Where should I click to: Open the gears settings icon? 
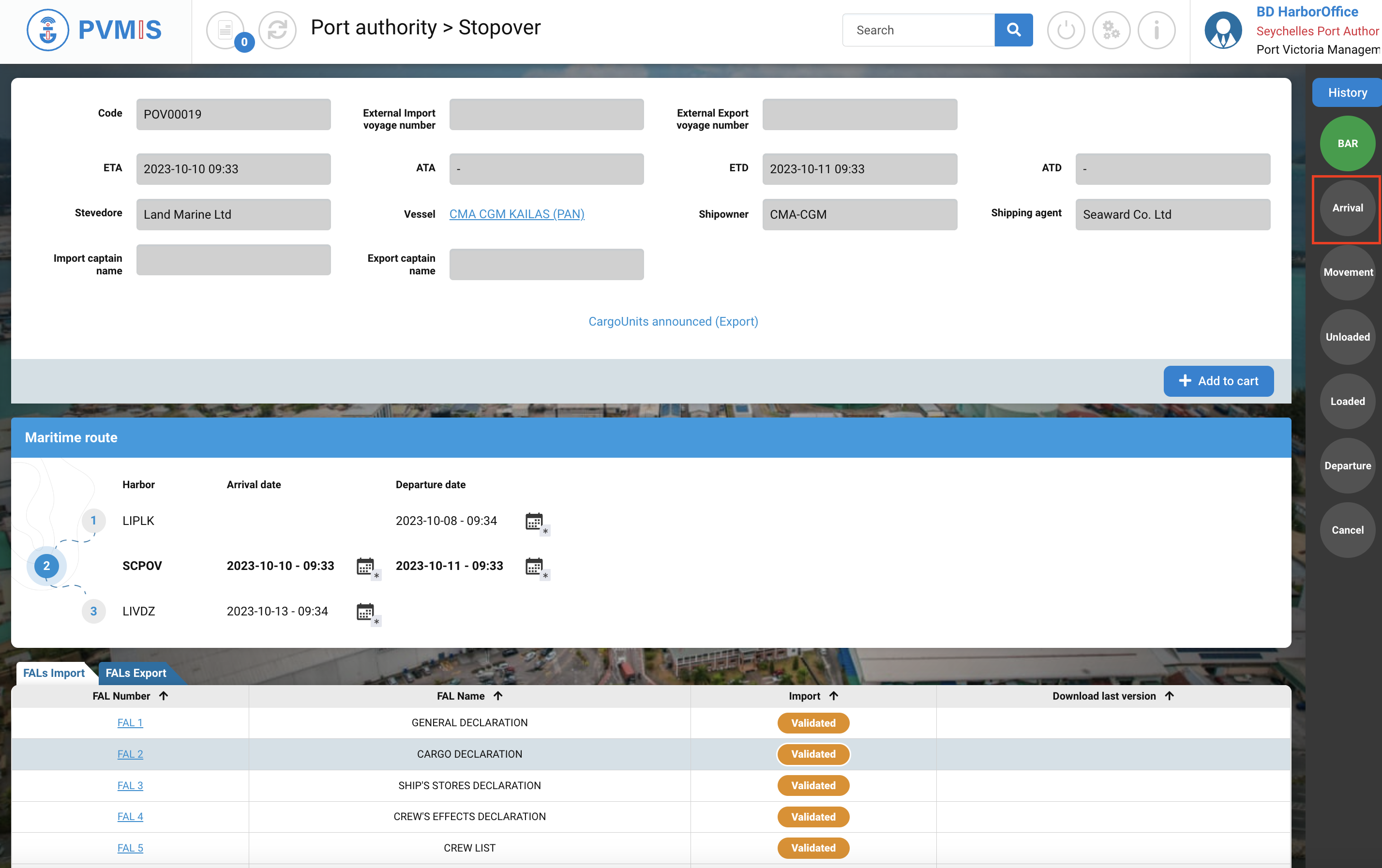[1111, 30]
